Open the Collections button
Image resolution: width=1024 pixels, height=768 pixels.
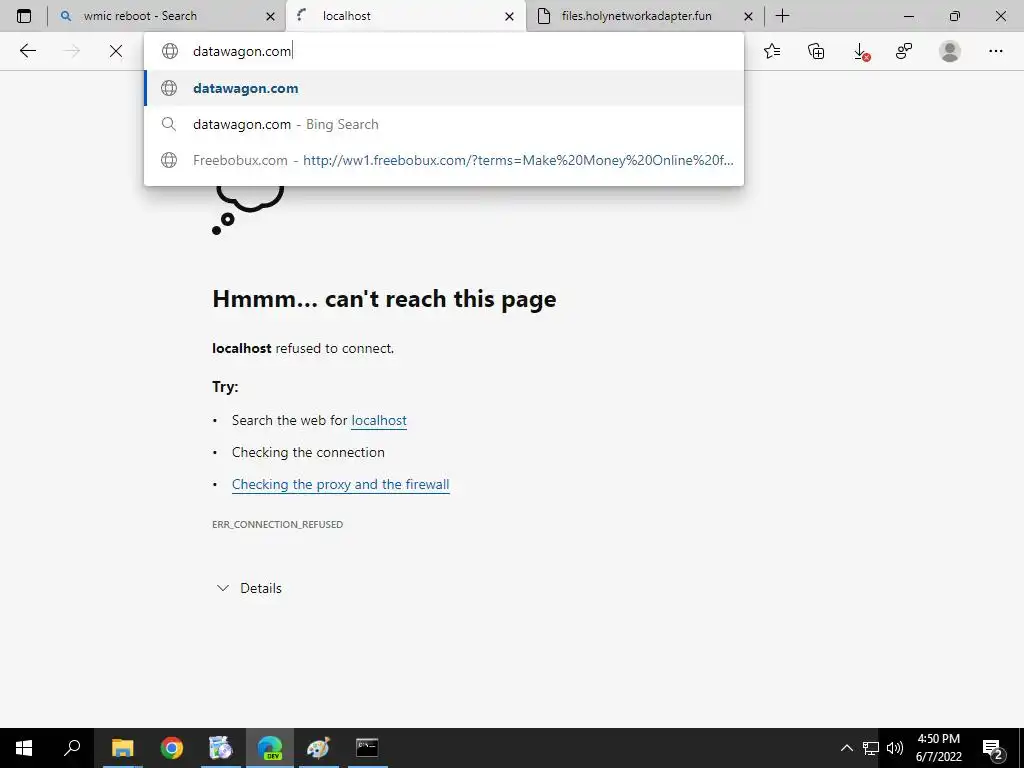coord(816,51)
